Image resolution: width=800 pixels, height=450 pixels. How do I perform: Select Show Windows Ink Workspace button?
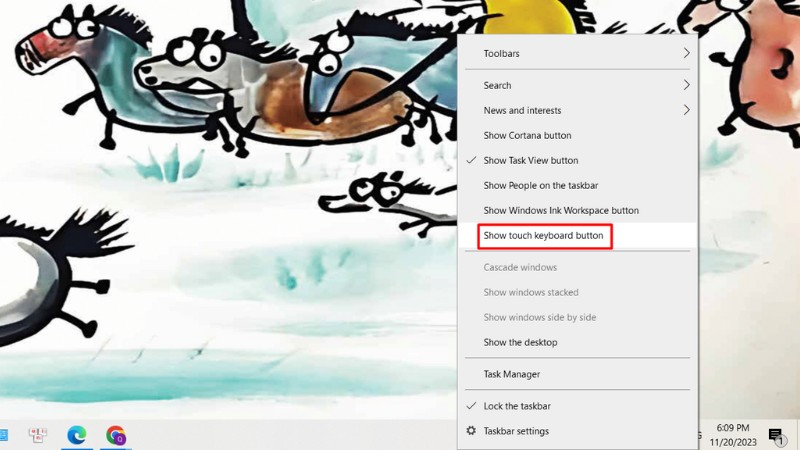[578, 210]
